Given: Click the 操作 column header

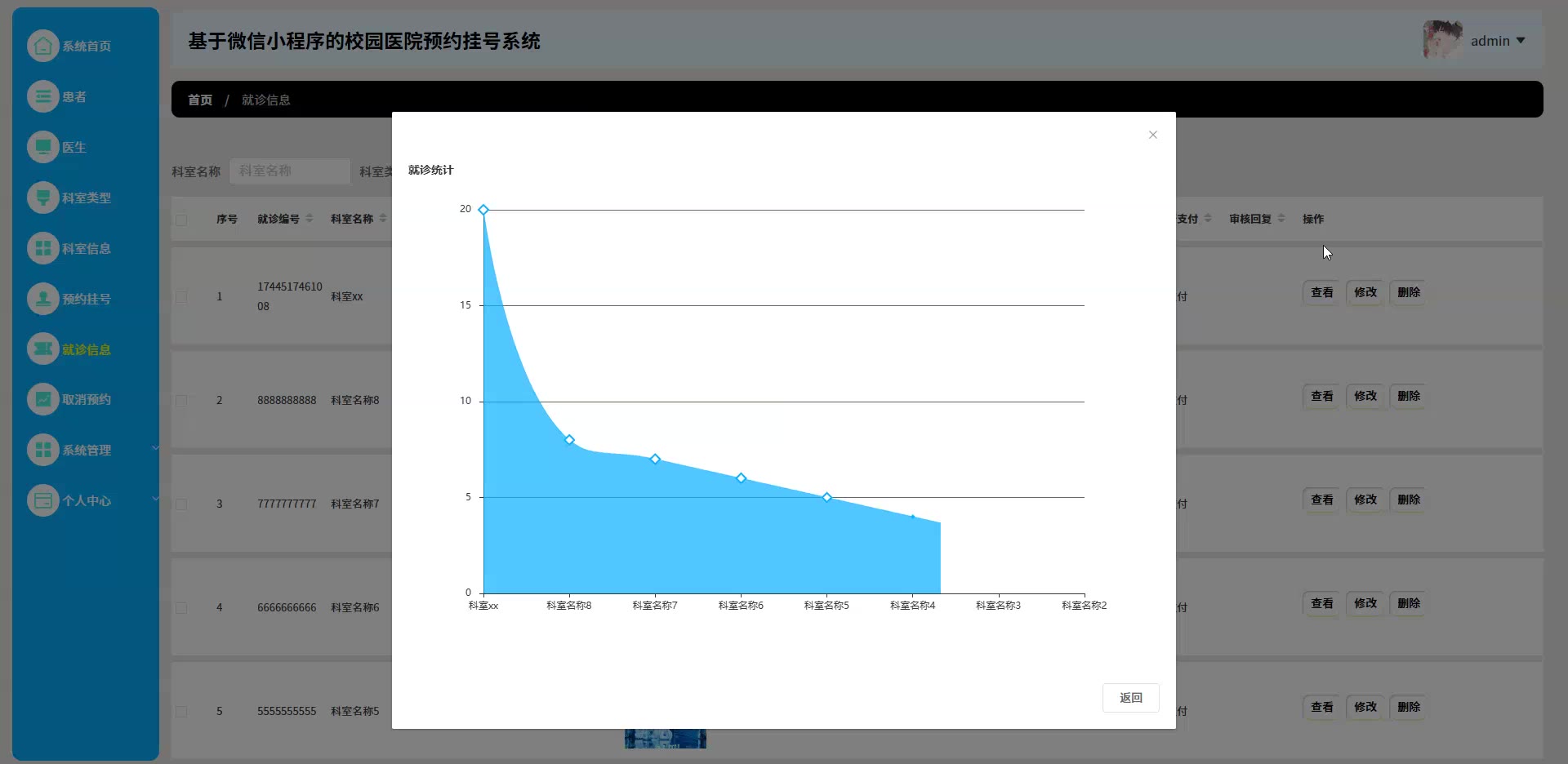Looking at the screenshot, I should click(x=1313, y=219).
